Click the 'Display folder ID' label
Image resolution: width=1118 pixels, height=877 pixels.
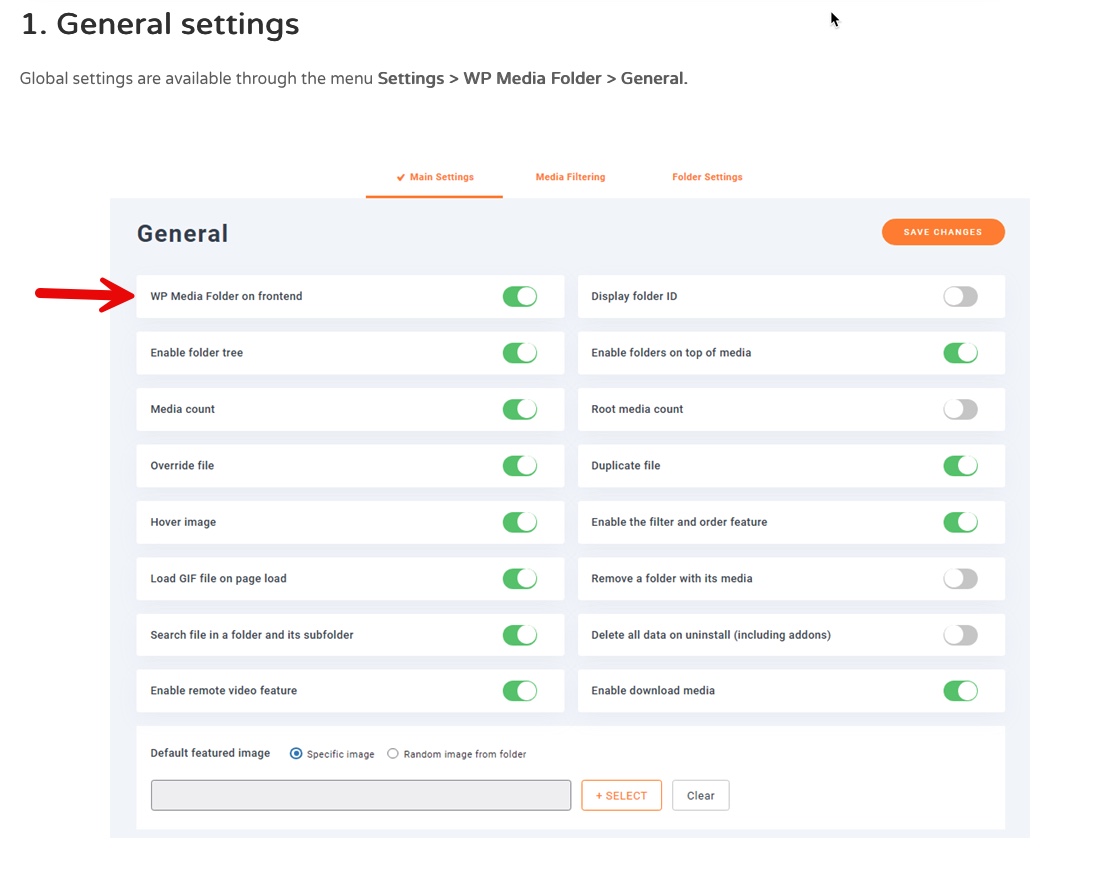pyautogui.click(x=634, y=296)
